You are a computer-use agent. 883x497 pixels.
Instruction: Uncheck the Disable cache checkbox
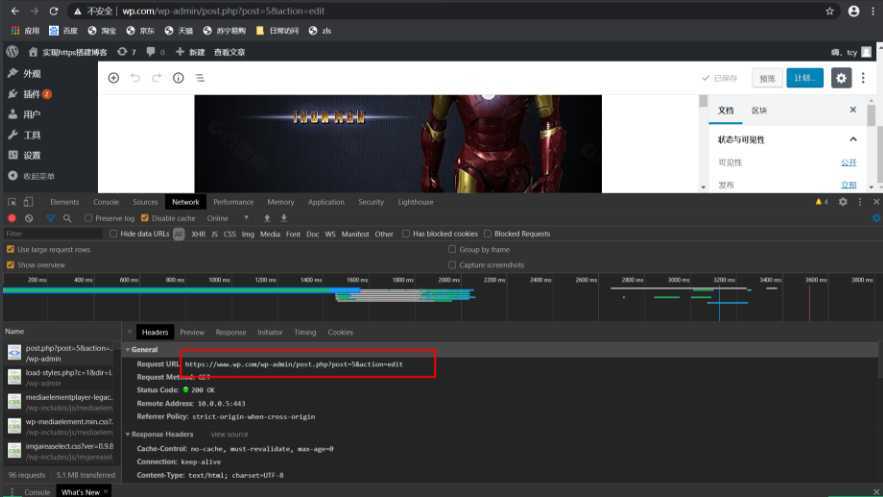click(145, 218)
